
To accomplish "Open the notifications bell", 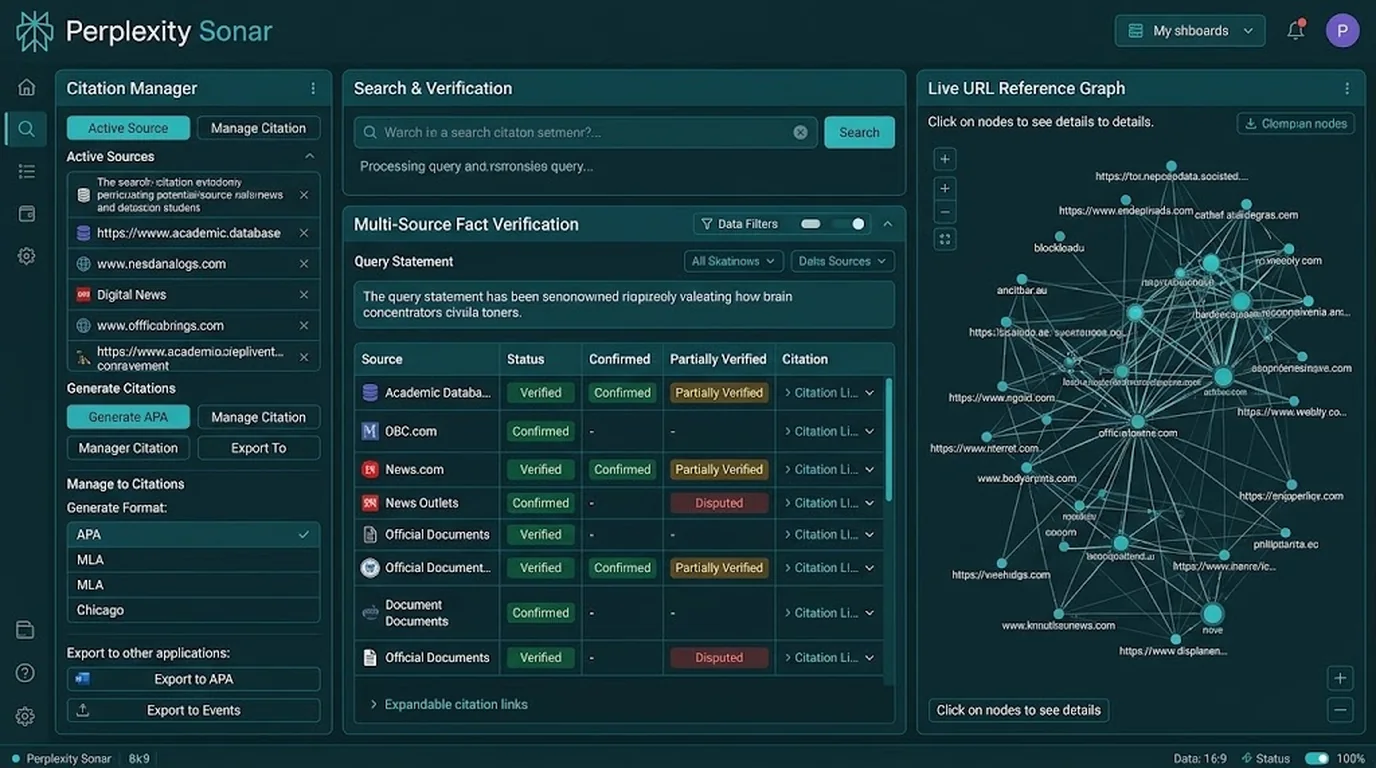I will click(1296, 30).
